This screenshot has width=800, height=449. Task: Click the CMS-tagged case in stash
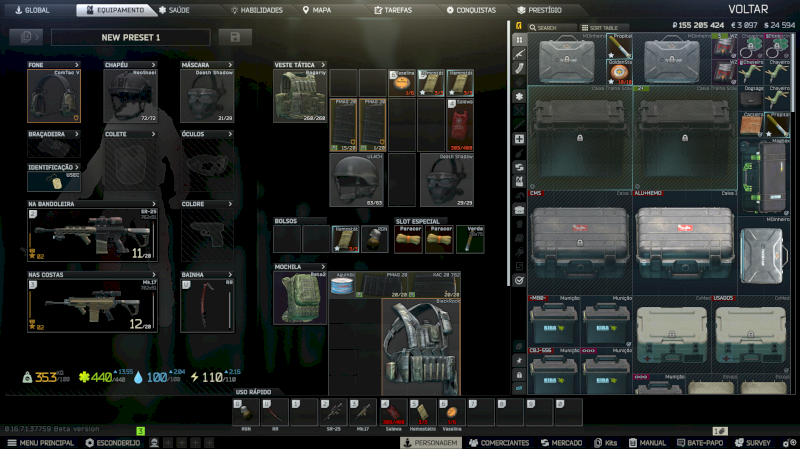click(580, 243)
